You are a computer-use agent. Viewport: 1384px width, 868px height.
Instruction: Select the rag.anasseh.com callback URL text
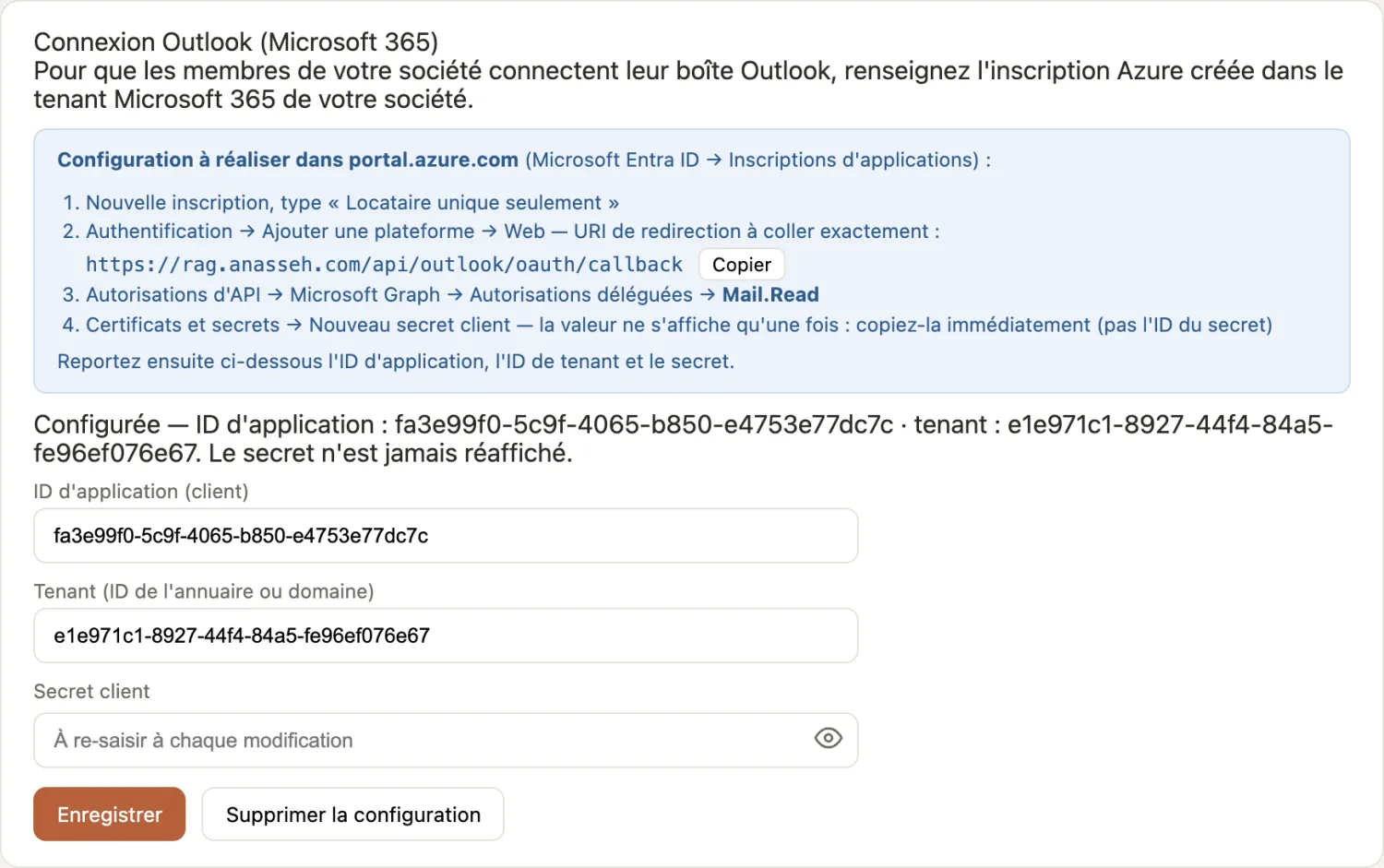click(384, 265)
